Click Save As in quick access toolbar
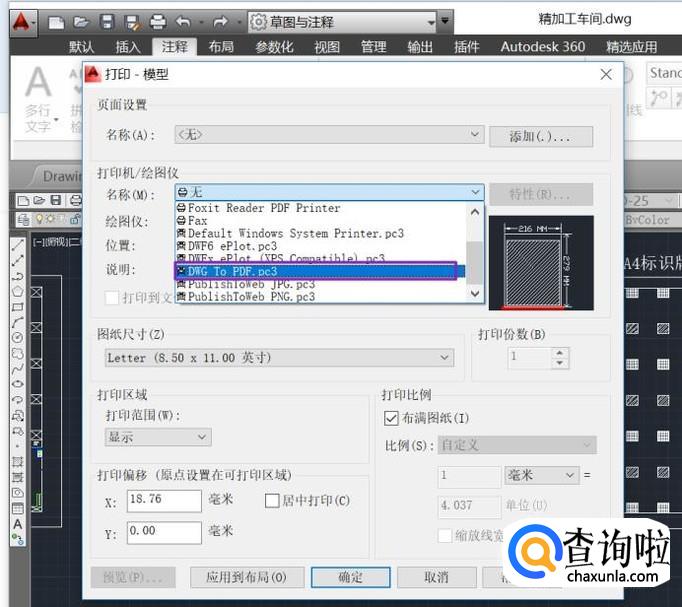This screenshot has width=682, height=607. click(x=132, y=22)
